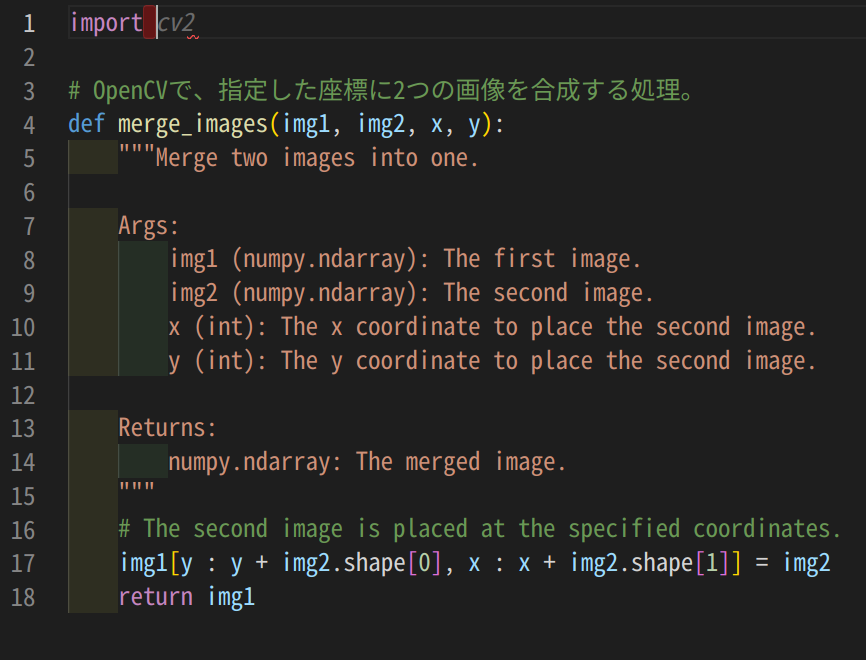Click the x coordinate description on line 10

point(500,326)
